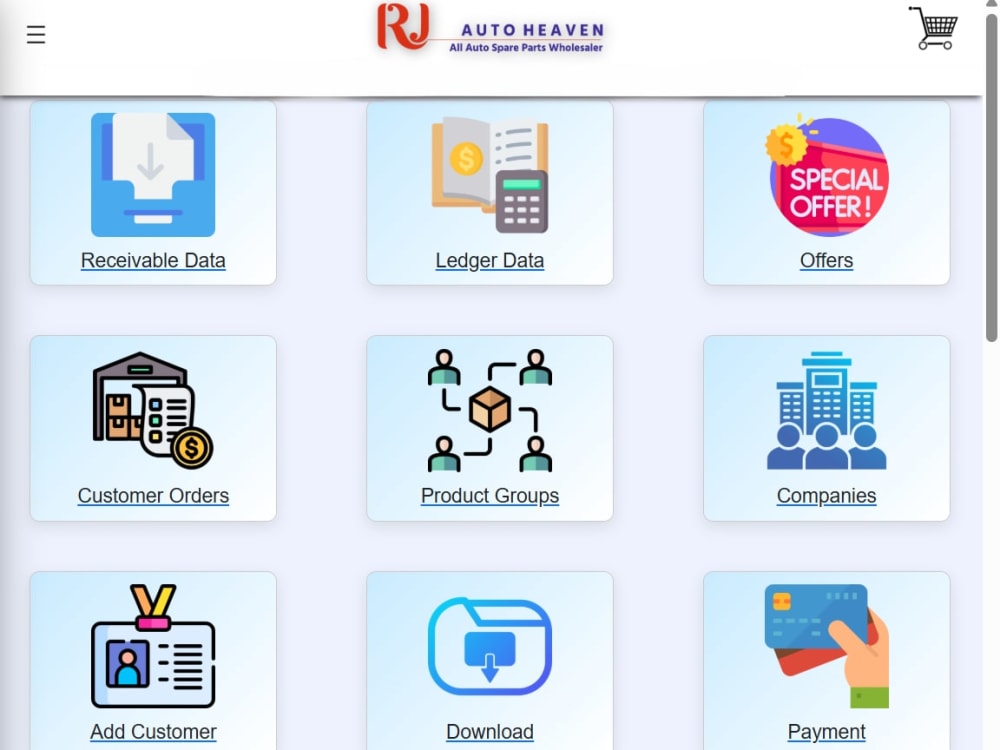The width and height of the screenshot is (1000, 750).
Task: Go to the Offers link
Action: pyautogui.click(x=827, y=260)
